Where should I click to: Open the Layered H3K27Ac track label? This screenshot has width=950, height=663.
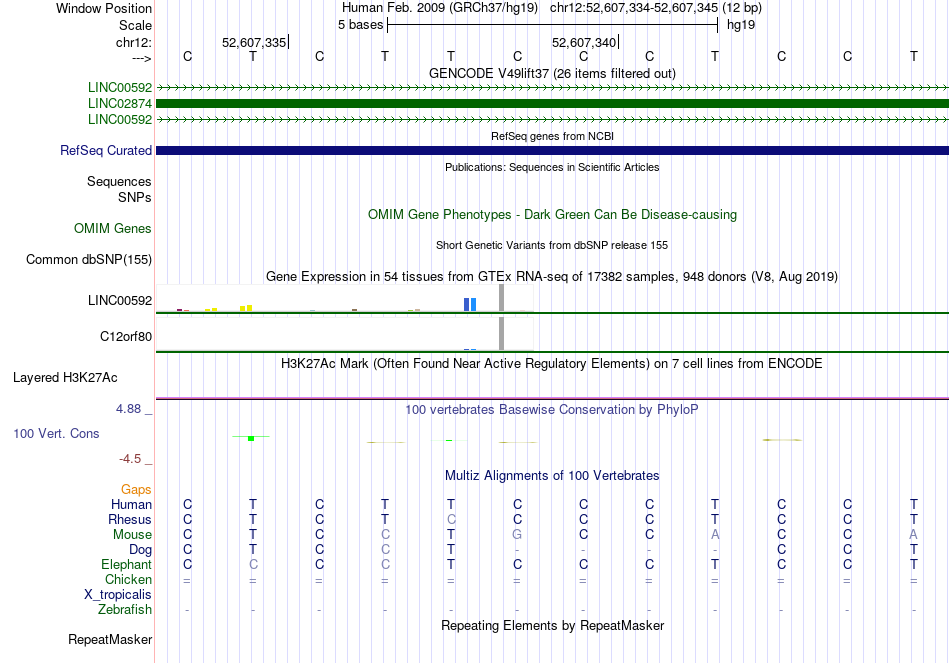(x=65, y=378)
